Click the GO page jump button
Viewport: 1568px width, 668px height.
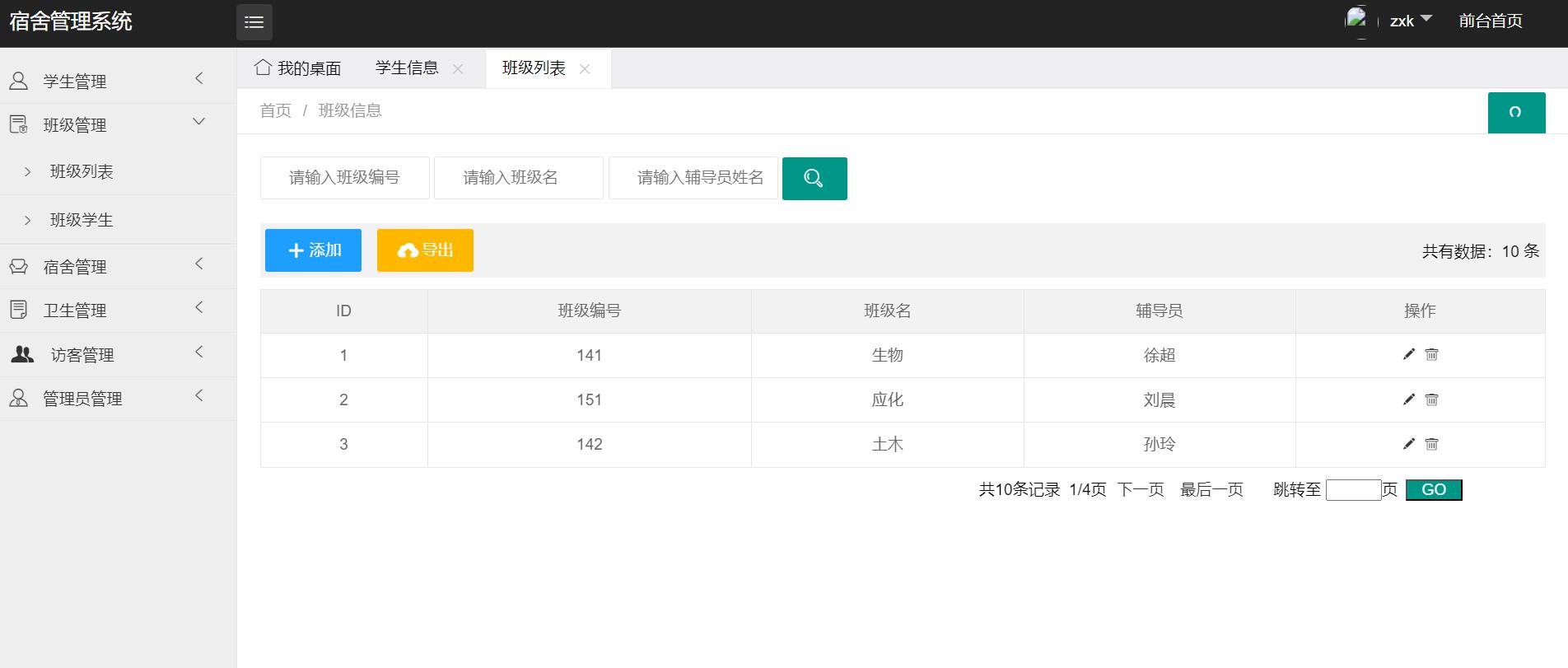coord(1434,490)
